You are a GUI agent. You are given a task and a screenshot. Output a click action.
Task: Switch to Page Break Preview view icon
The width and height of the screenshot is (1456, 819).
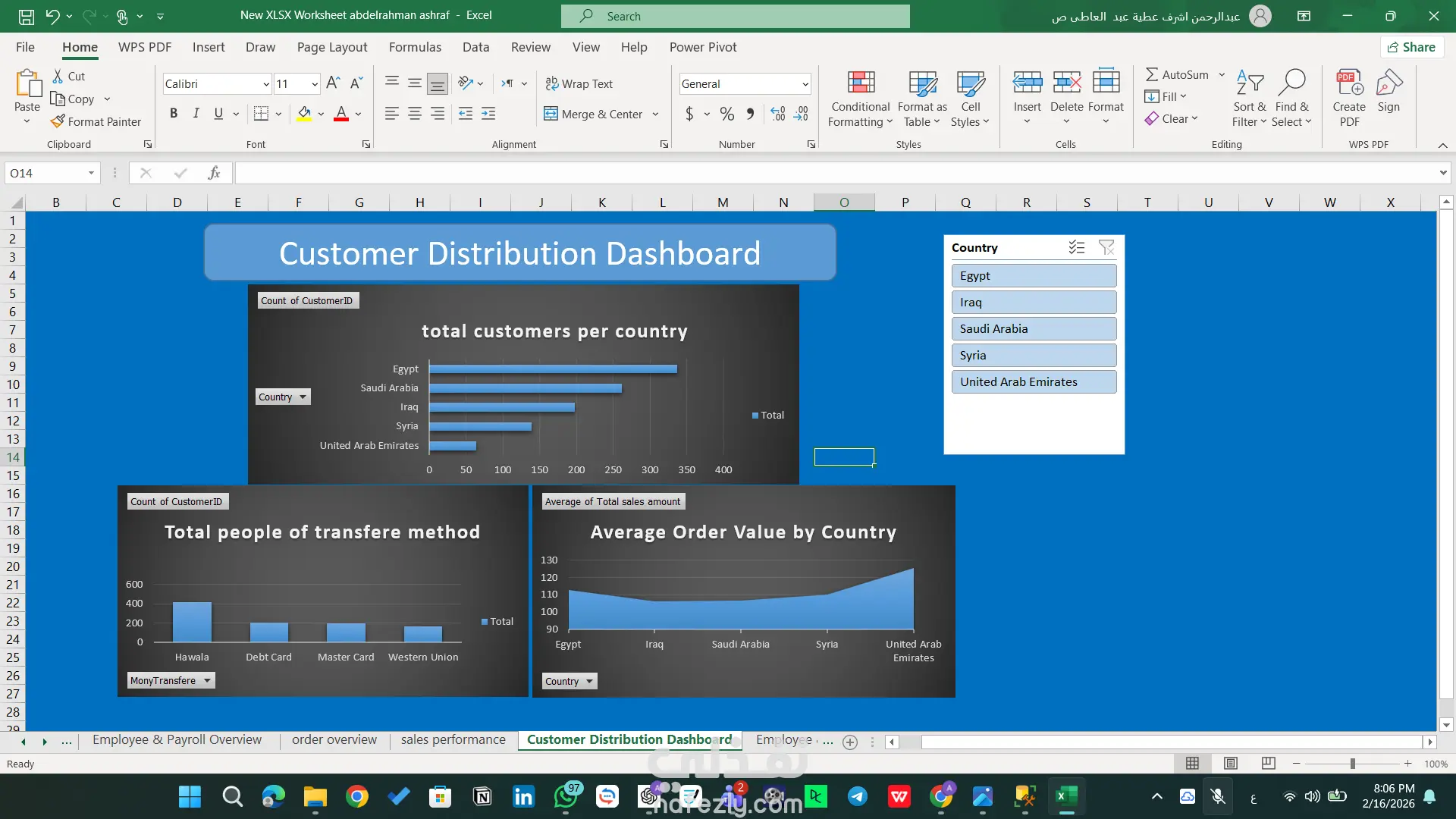click(x=1268, y=763)
